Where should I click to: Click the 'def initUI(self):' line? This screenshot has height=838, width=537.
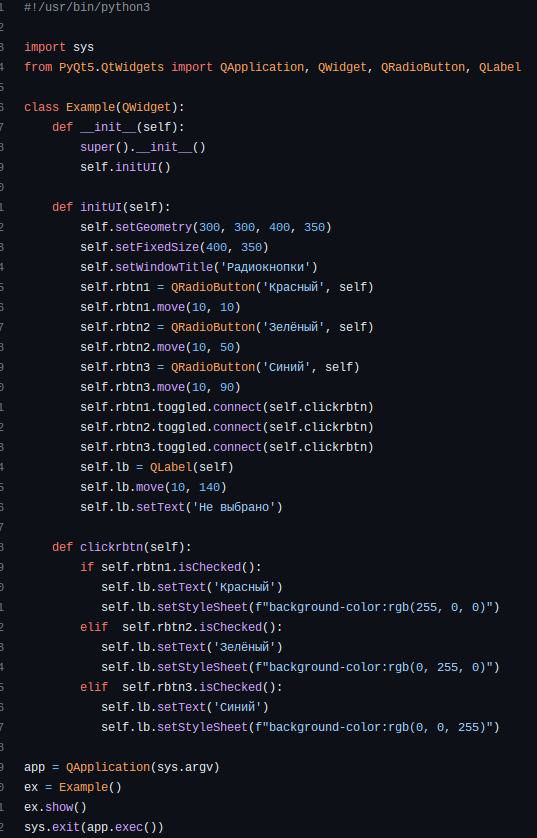tap(111, 207)
